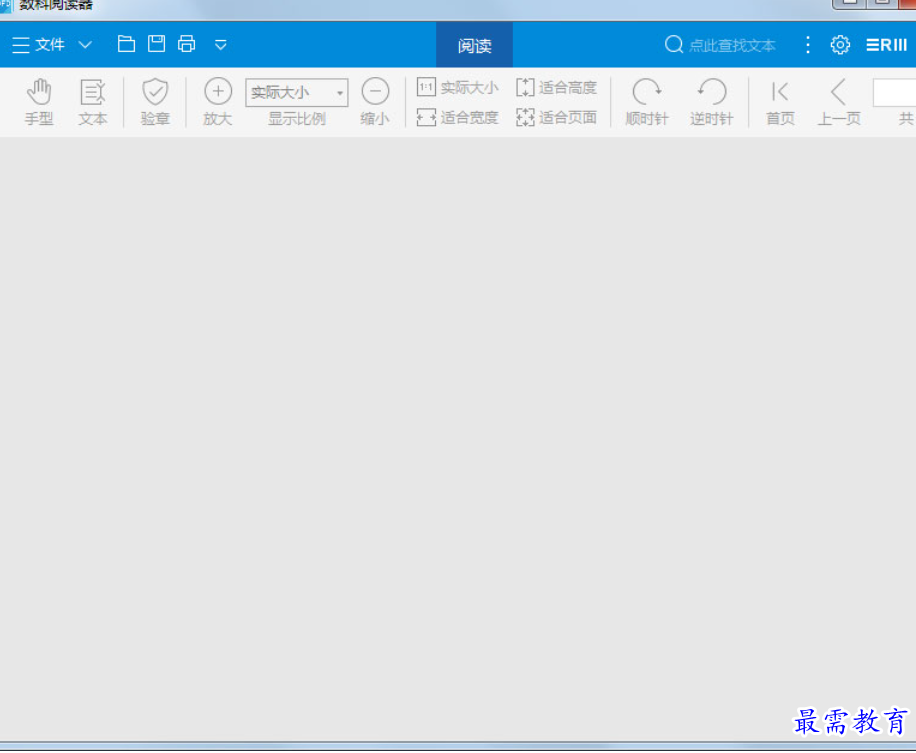Open the 实际大小 zoom ratio dropdown
Viewport: 916px width, 753px height.
coord(297,92)
